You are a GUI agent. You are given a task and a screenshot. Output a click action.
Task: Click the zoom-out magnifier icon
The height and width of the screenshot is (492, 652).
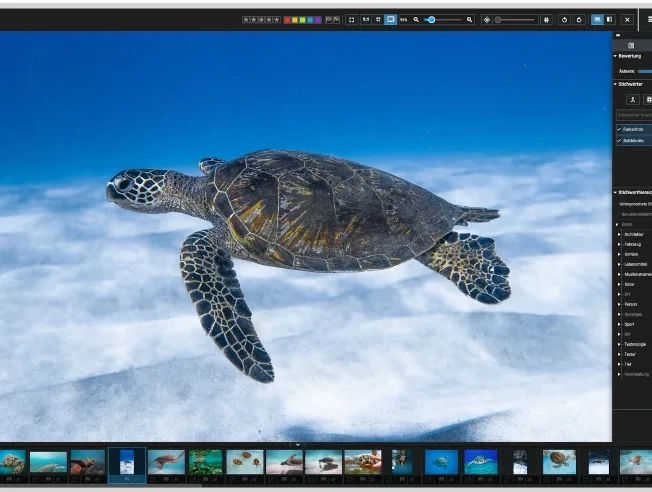click(416, 20)
